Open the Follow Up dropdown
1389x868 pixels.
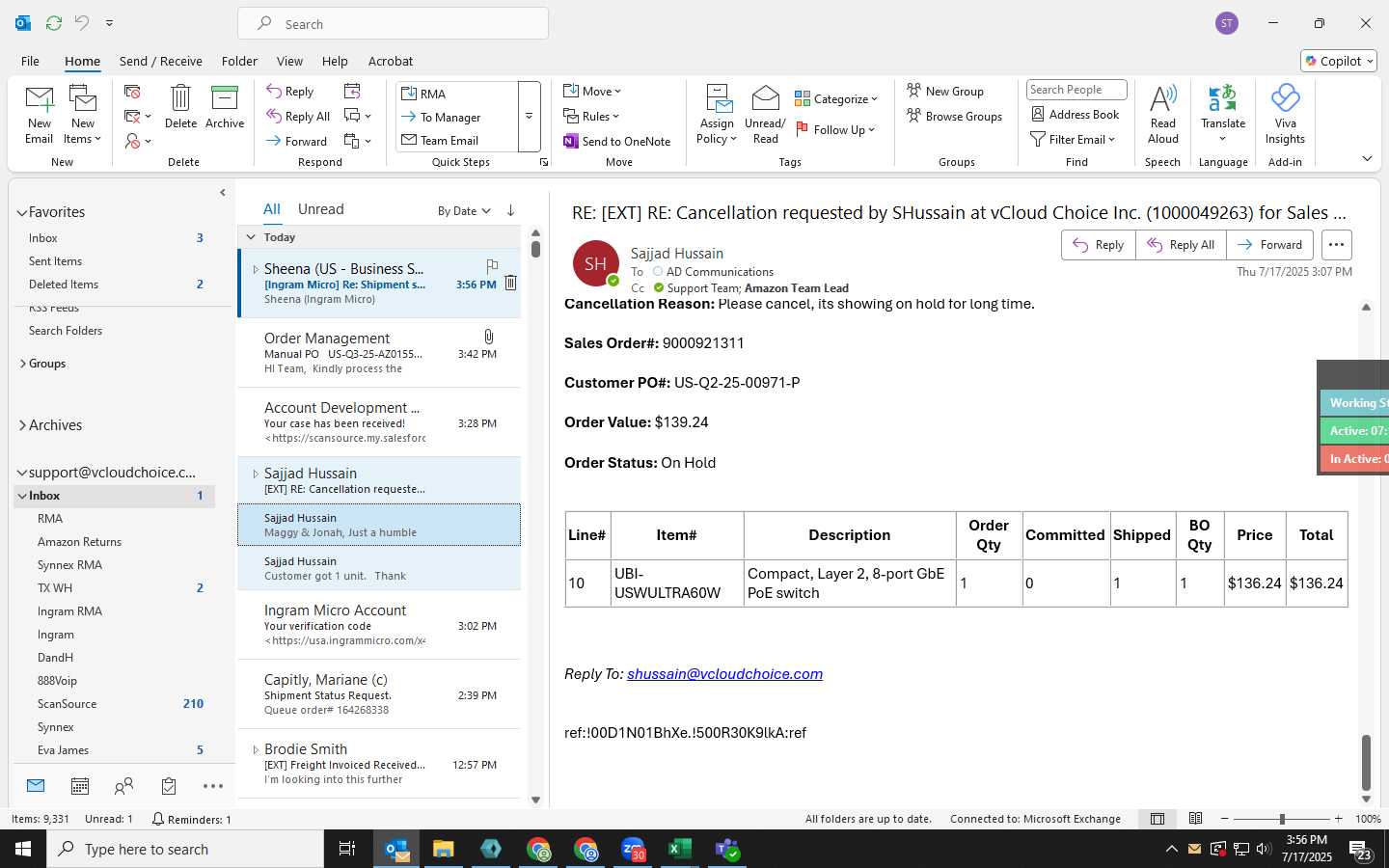(835, 129)
